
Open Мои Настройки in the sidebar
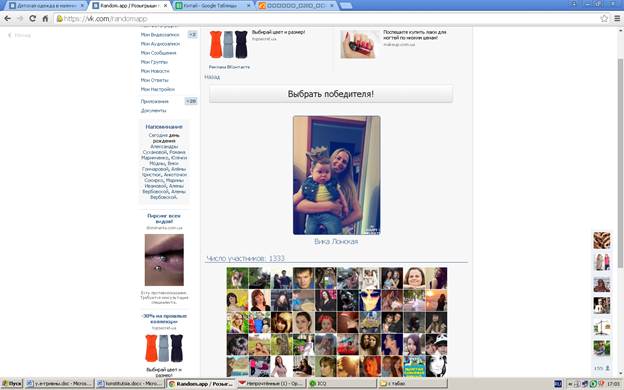pyautogui.click(x=158, y=89)
